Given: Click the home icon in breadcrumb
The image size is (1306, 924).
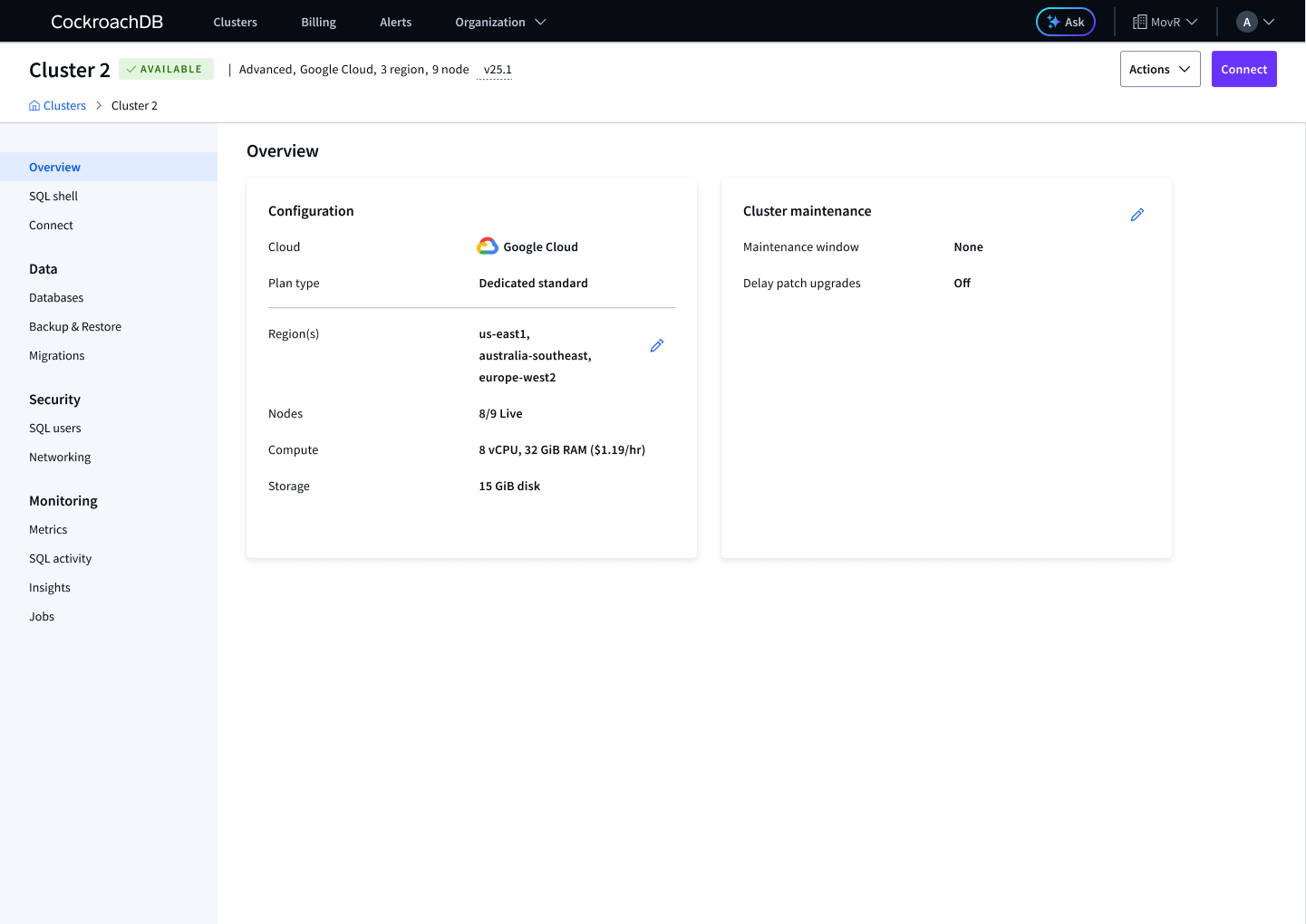Looking at the screenshot, I should [x=34, y=106].
